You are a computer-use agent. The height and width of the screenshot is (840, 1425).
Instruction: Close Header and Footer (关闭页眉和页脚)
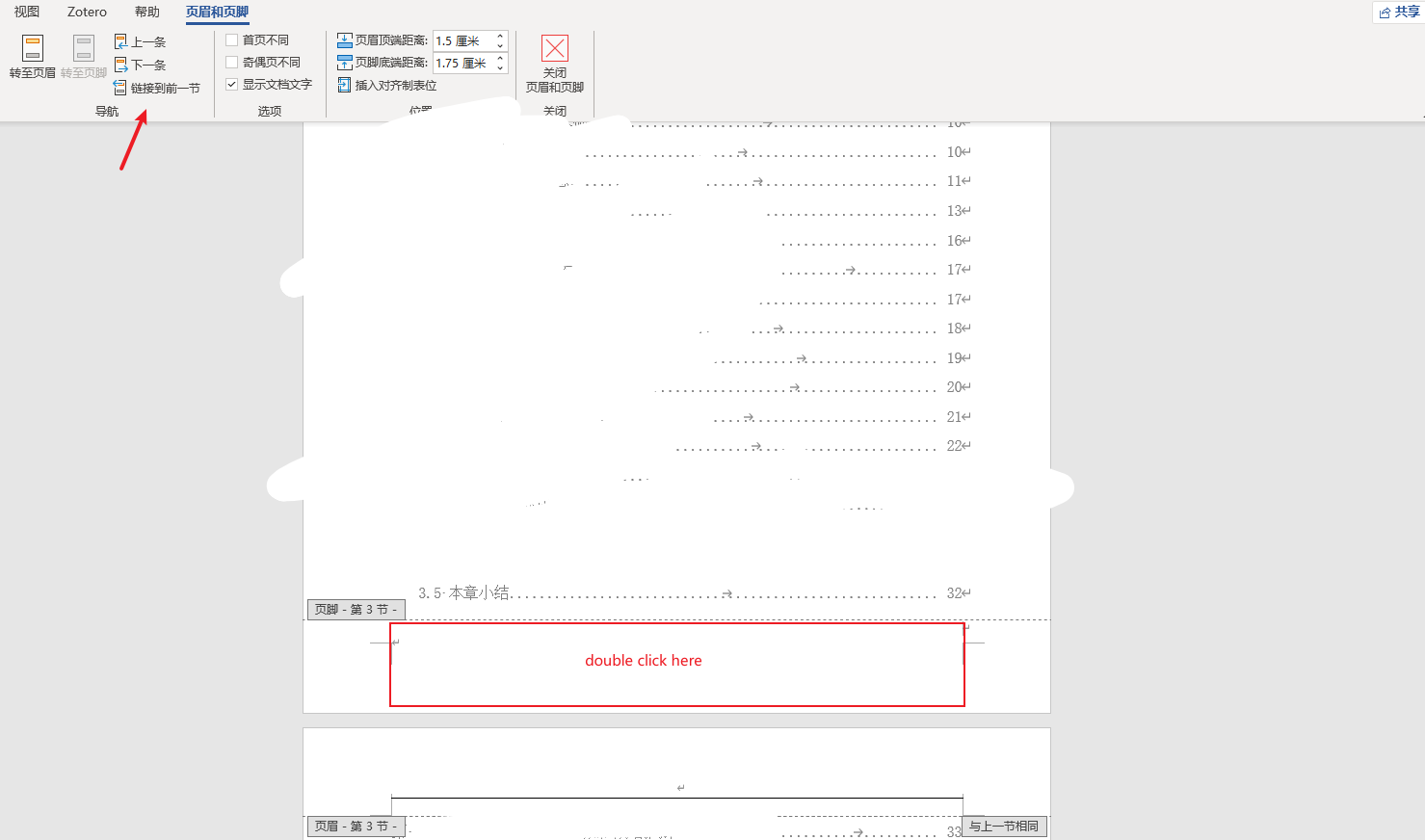(x=555, y=65)
